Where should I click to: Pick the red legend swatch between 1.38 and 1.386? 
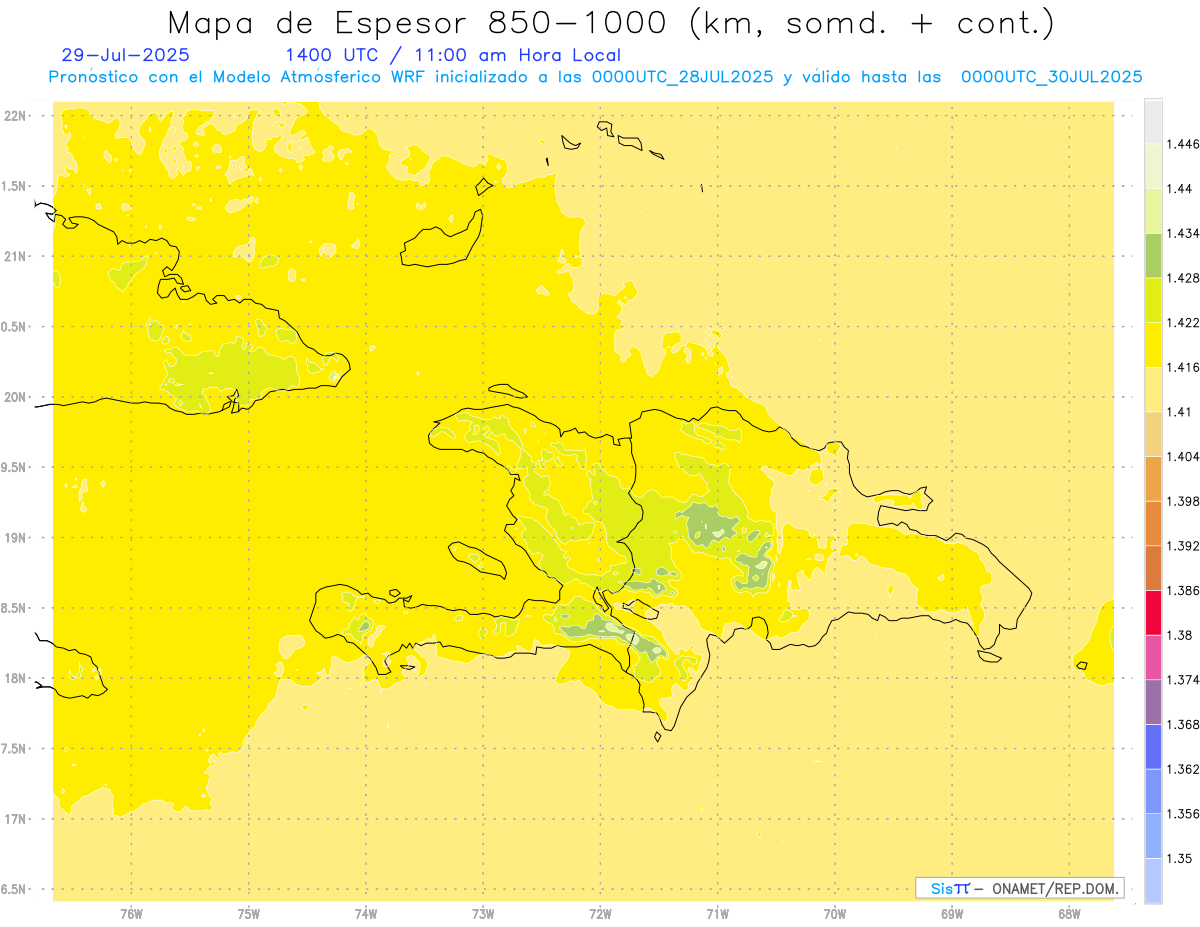point(1153,613)
